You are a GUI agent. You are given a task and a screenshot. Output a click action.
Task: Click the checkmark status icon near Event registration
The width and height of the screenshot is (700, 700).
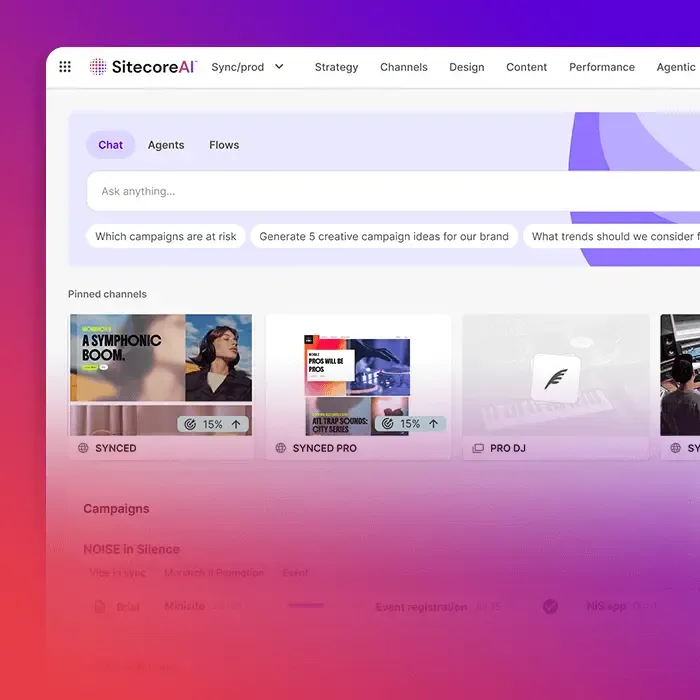(x=550, y=606)
